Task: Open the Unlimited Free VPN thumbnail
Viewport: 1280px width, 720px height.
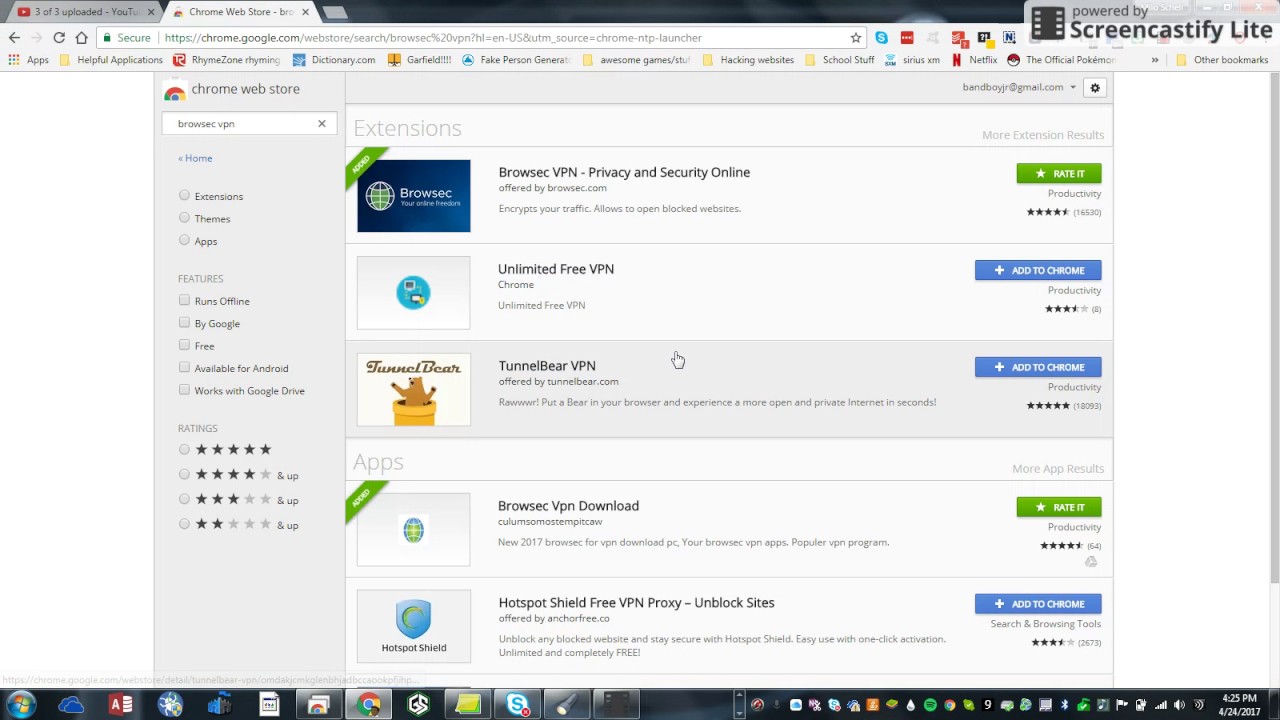Action: (414, 293)
